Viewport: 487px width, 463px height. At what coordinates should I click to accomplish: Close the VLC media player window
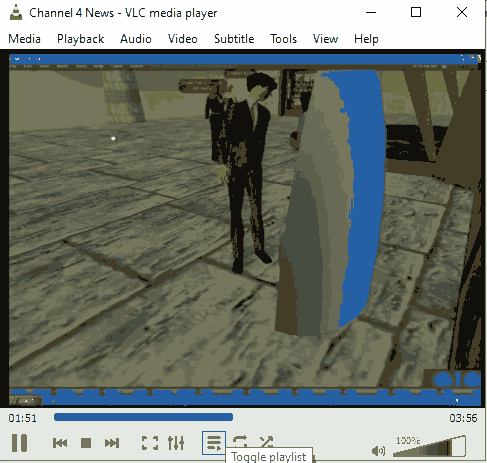tap(462, 13)
